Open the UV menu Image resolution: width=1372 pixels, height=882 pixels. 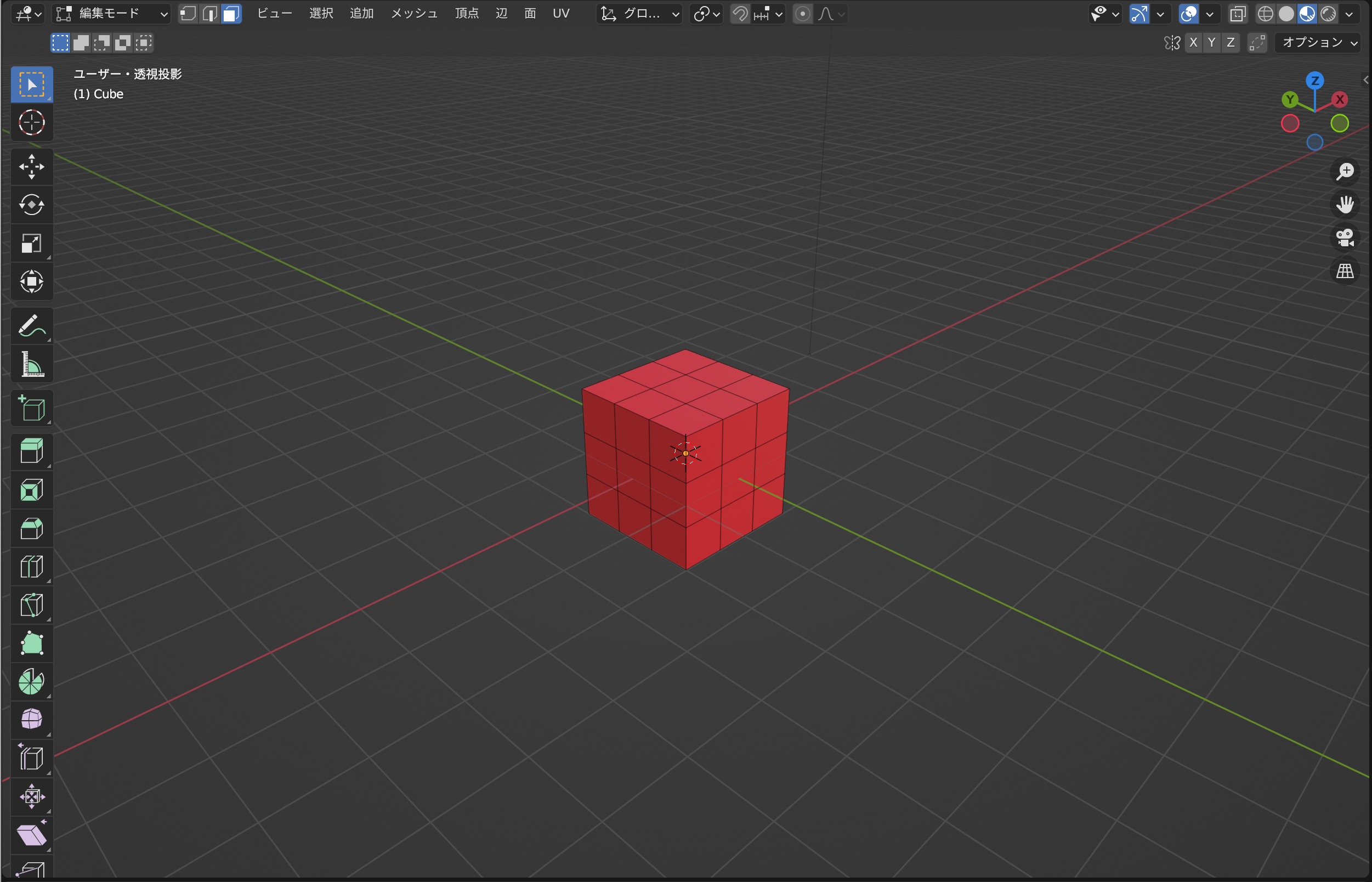(561, 14)
